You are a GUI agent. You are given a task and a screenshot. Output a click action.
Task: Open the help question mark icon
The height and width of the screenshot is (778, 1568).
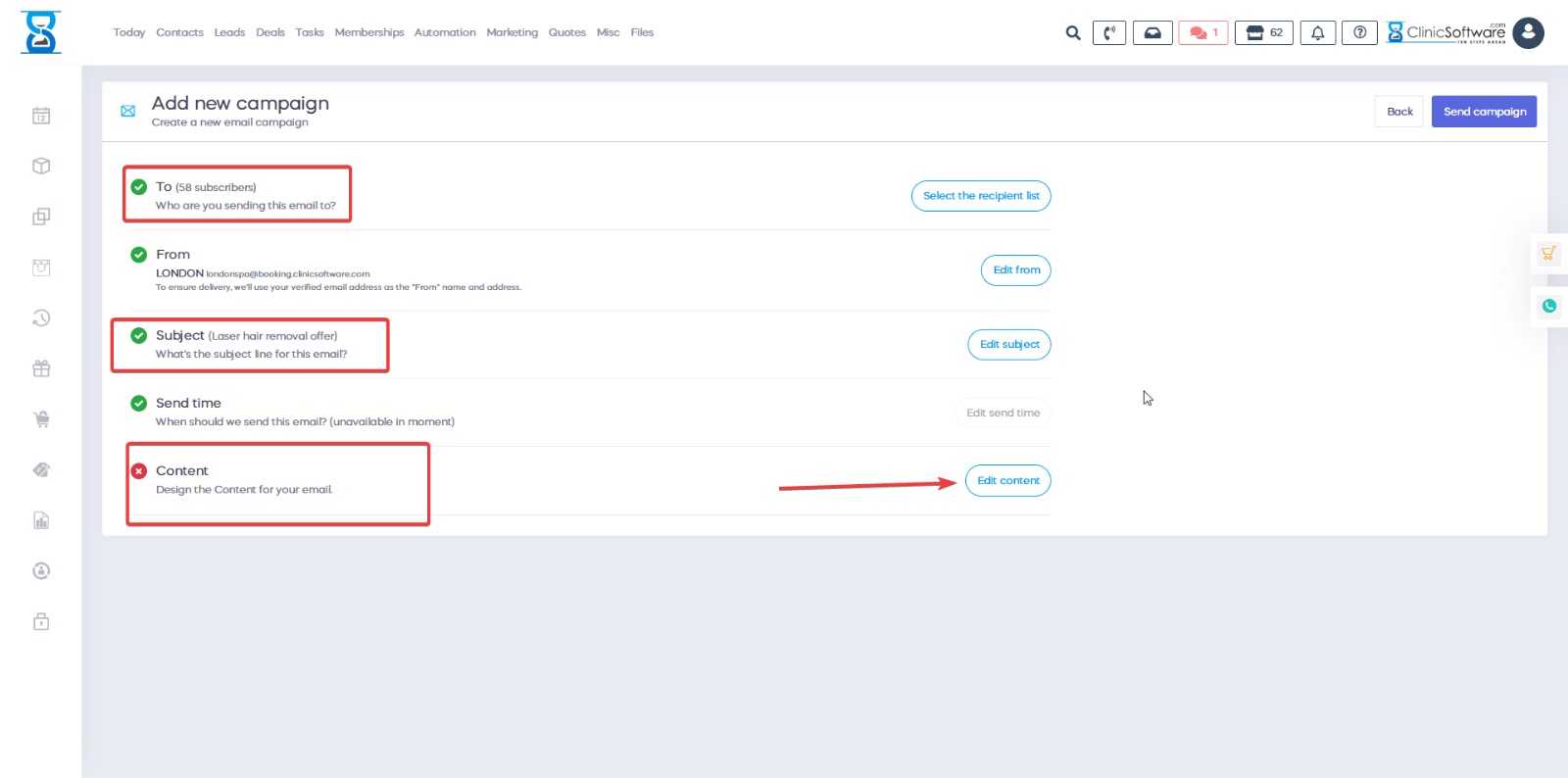1359,33
